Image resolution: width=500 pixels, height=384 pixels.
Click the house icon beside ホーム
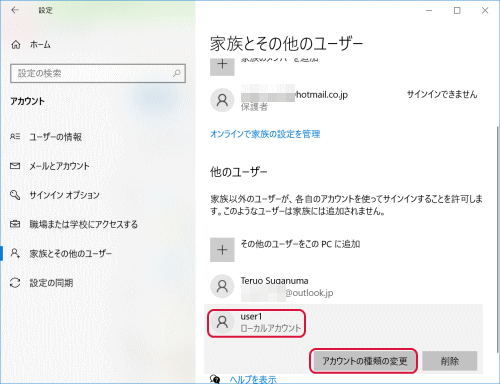[16, 44]
